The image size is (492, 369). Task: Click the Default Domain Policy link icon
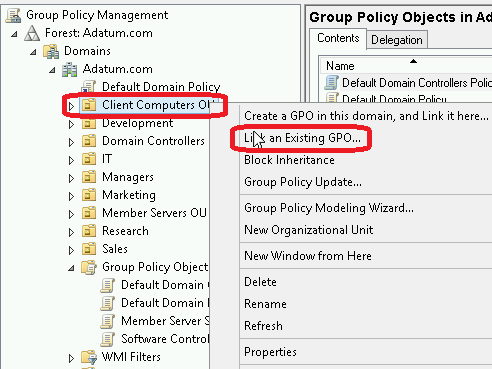[x=89, y=87]
